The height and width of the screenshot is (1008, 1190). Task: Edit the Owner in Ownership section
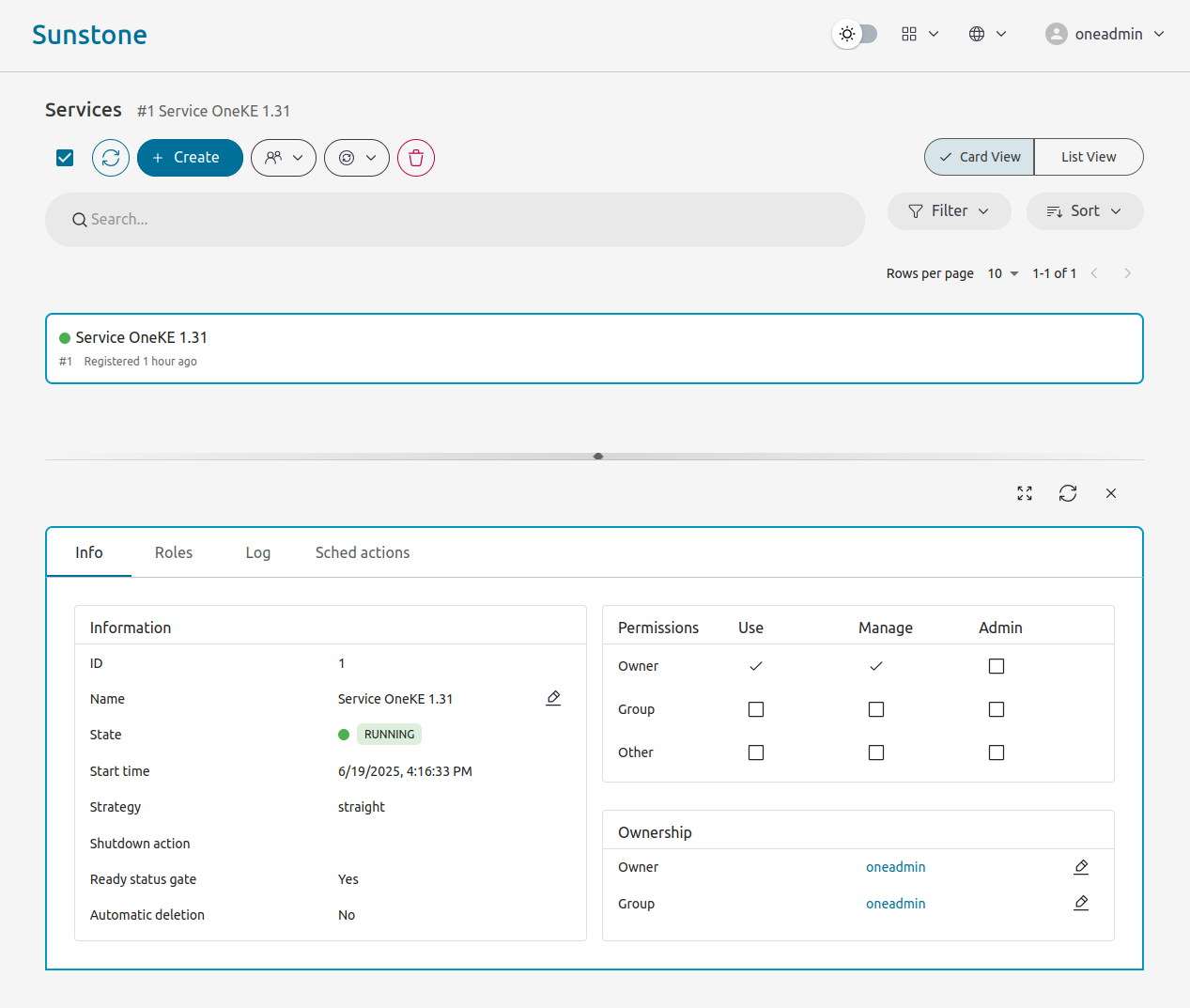(x=1081, y=867)
